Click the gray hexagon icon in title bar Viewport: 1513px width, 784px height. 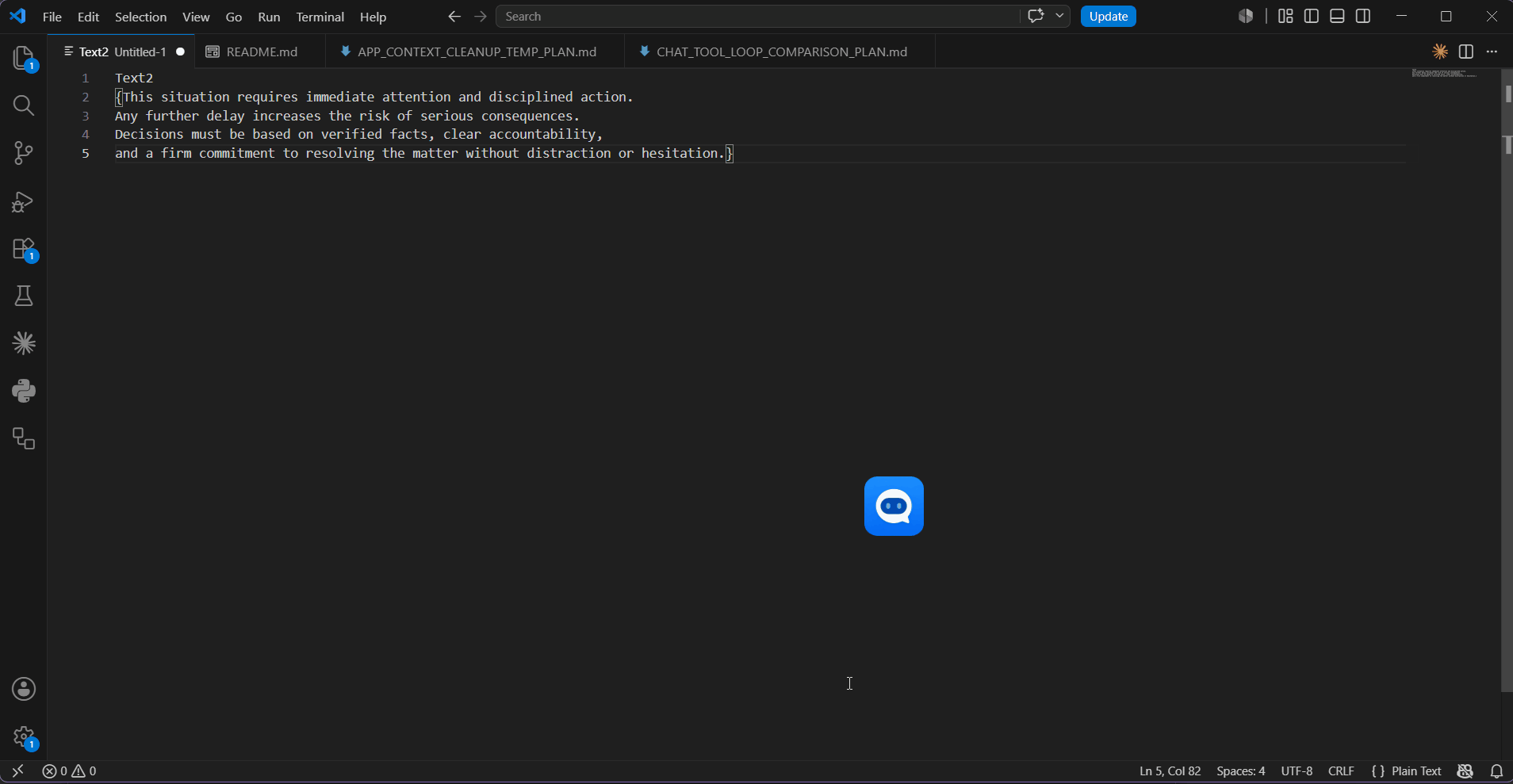click(x=1246, y=16)
